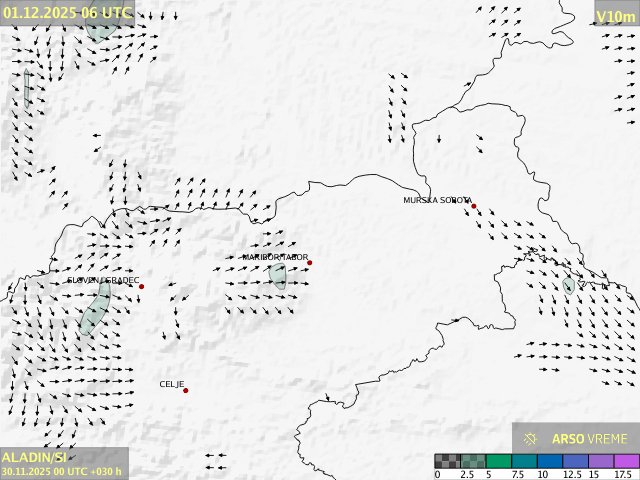Viewport: 640px width, 480px height.
Task: Click the Murska Sobota red station dot
Action: (x=474, y=206)
